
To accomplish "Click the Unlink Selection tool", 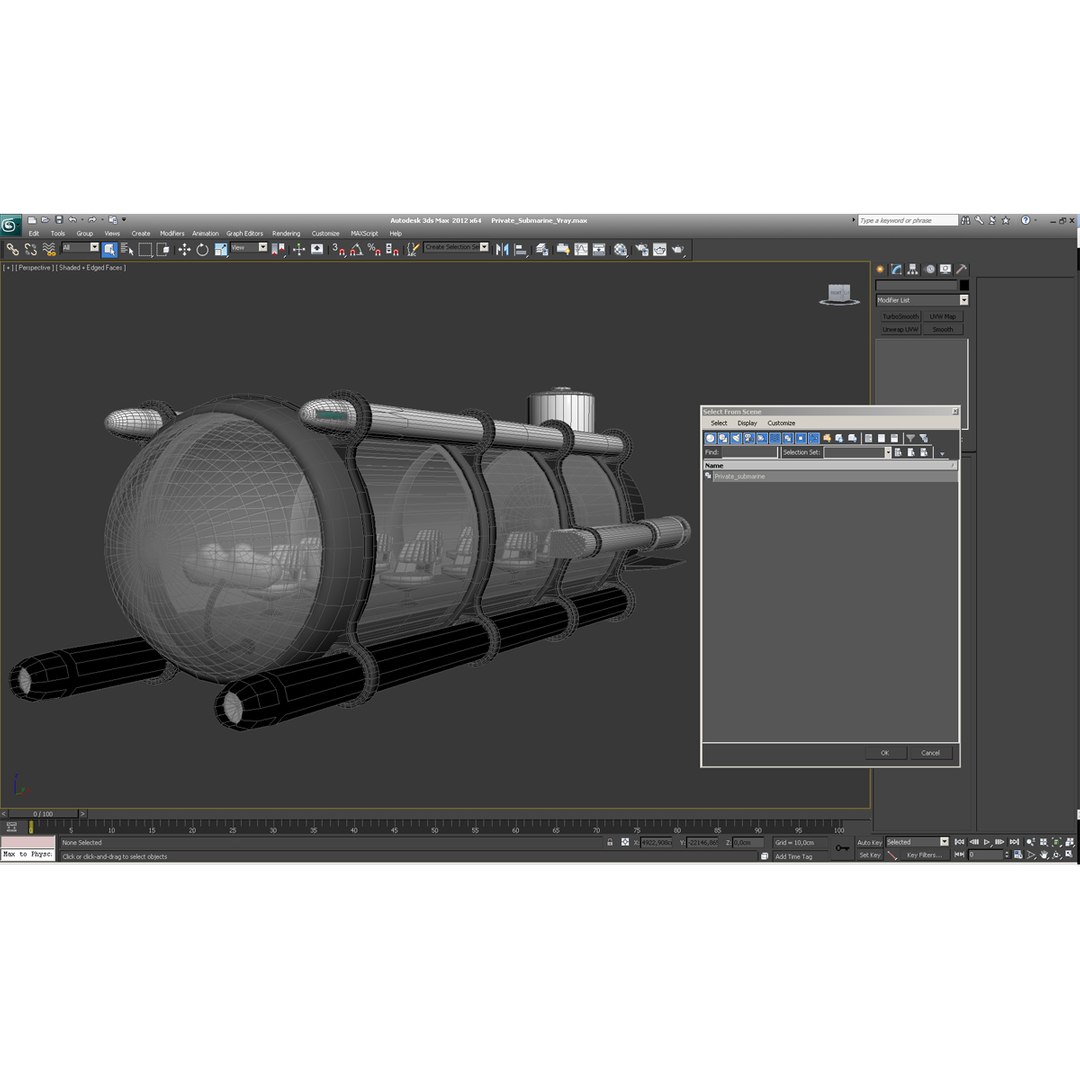I will click(30, 249).
